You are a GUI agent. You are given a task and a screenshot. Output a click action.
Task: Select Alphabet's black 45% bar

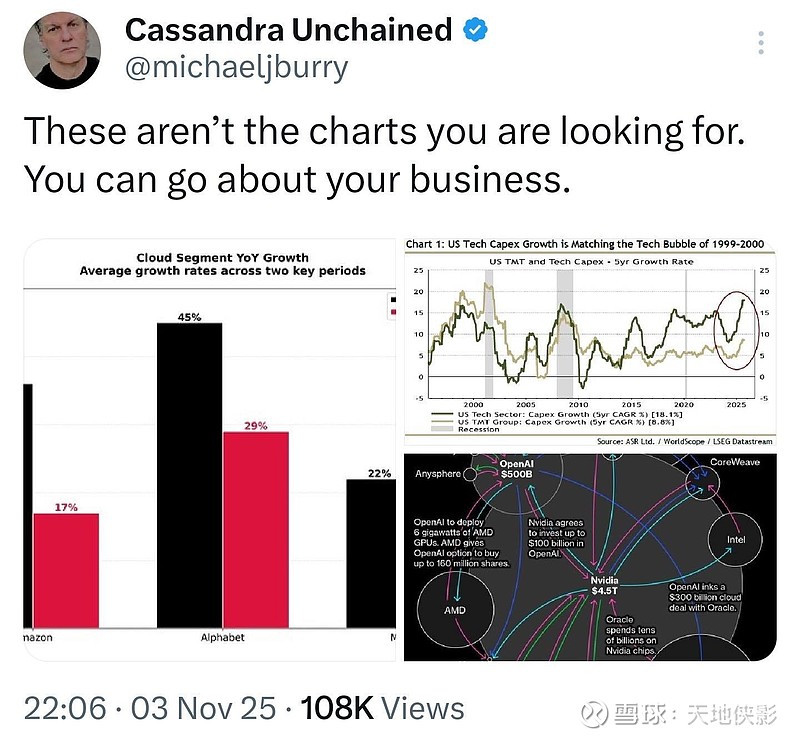pos(189,475)
